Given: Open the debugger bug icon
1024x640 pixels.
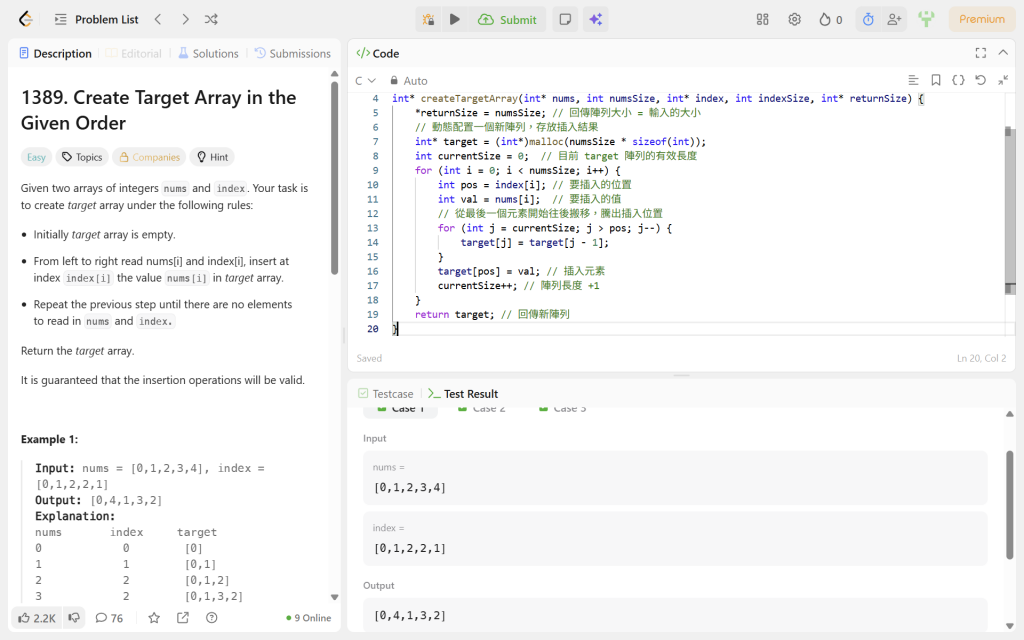Looking at the screenshot, I should pos(428,19).
